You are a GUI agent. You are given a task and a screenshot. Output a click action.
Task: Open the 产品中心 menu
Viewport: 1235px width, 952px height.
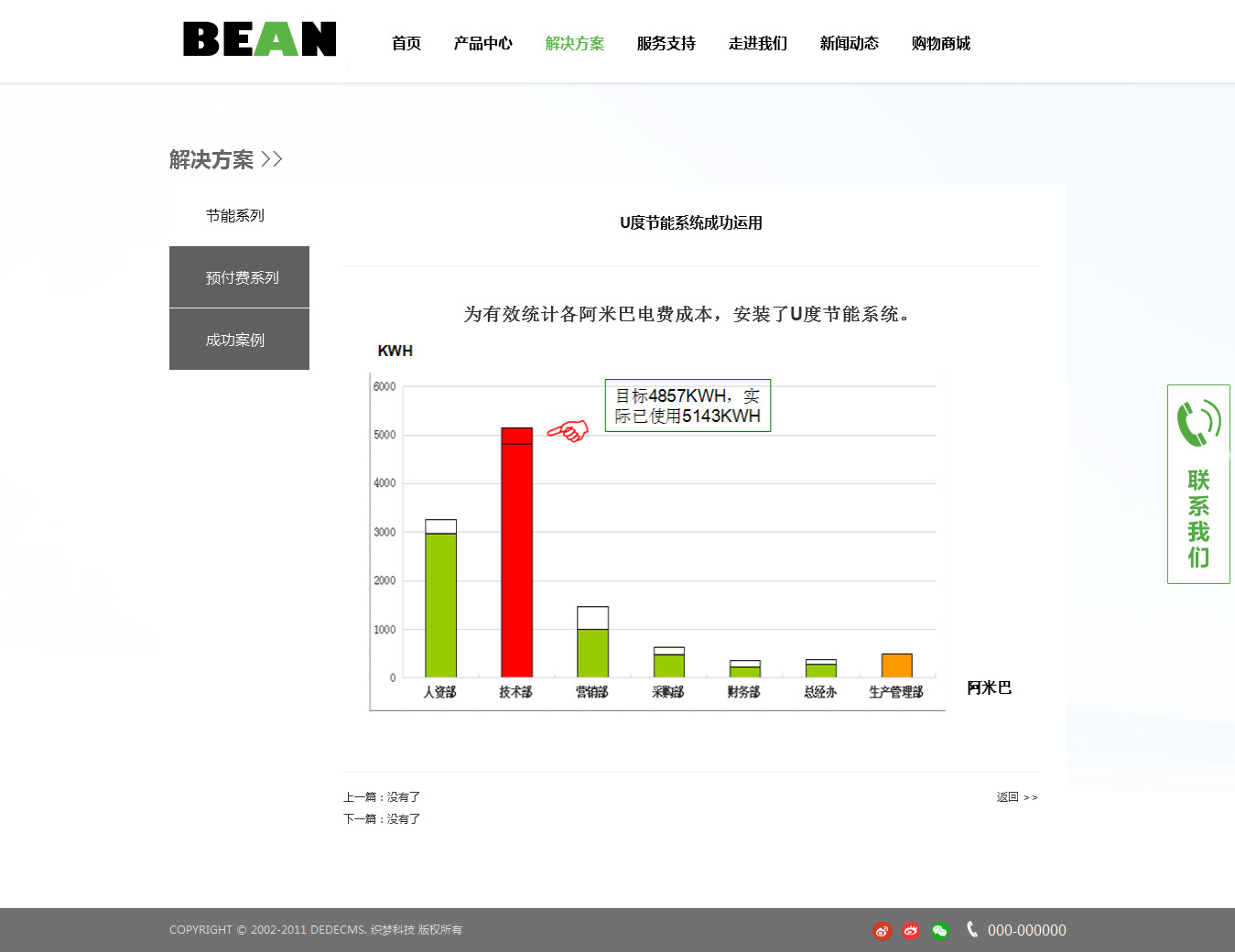tap(482, 43)
